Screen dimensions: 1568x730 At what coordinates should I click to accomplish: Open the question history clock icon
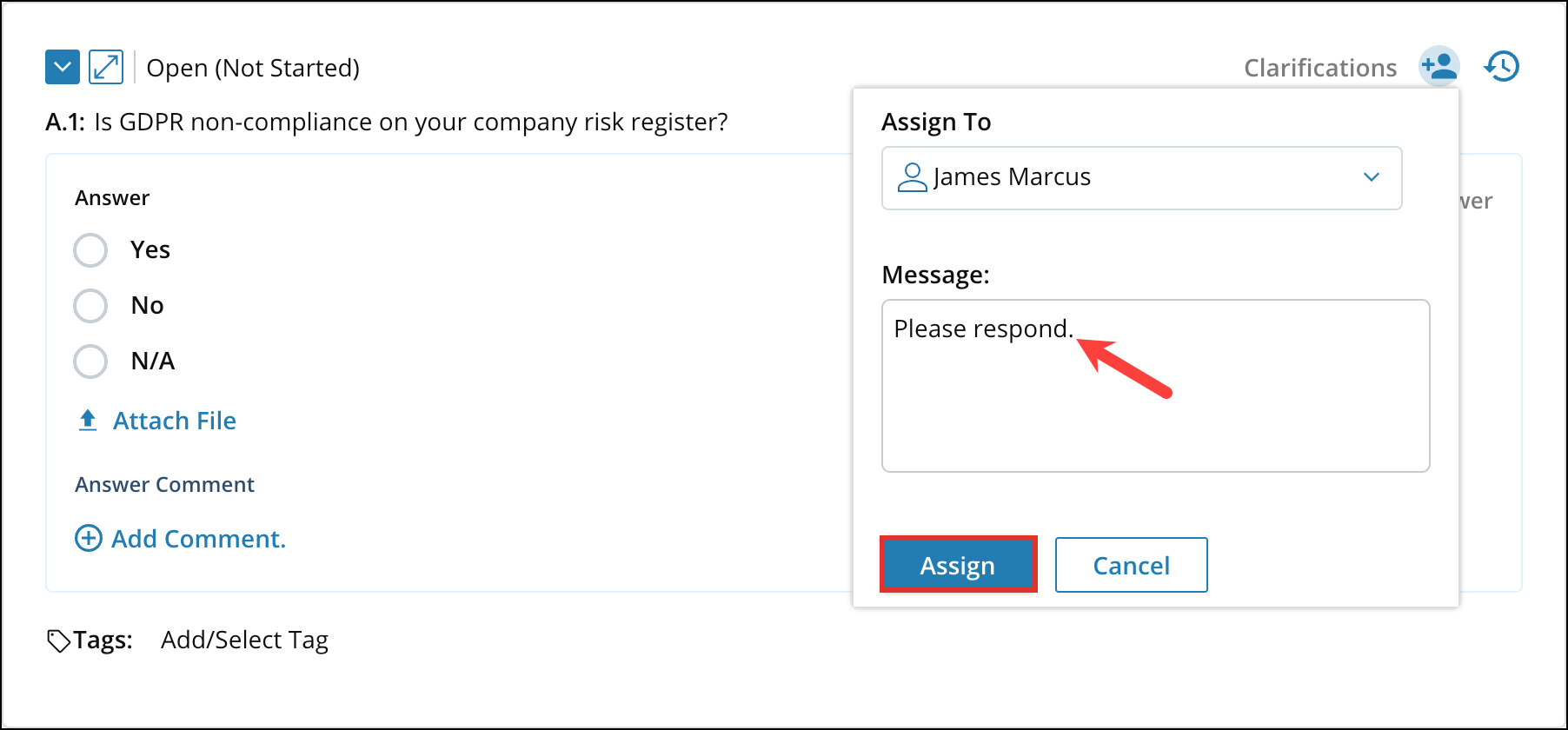[x=1501, y=66]
